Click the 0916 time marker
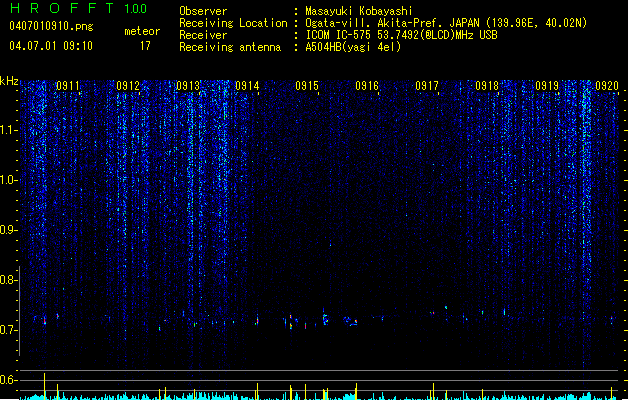Image resolution: width=629 pixels, height=400 pixels. (x=367, y=86)
